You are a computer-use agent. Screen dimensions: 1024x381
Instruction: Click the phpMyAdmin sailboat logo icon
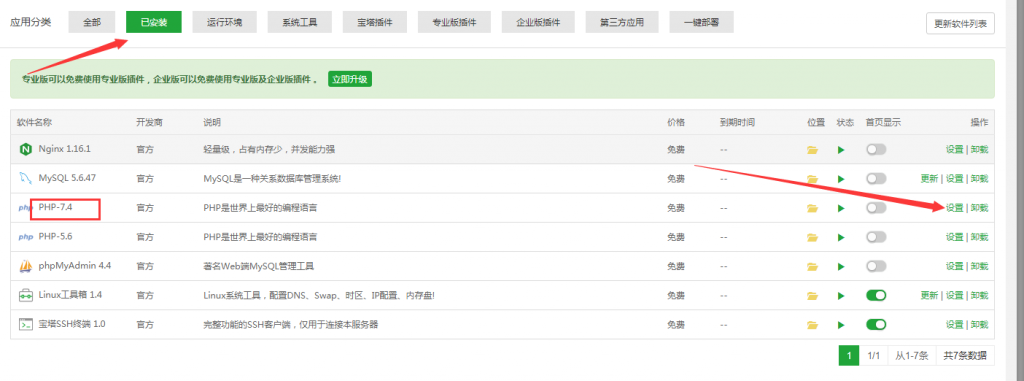tap(25, 266)
